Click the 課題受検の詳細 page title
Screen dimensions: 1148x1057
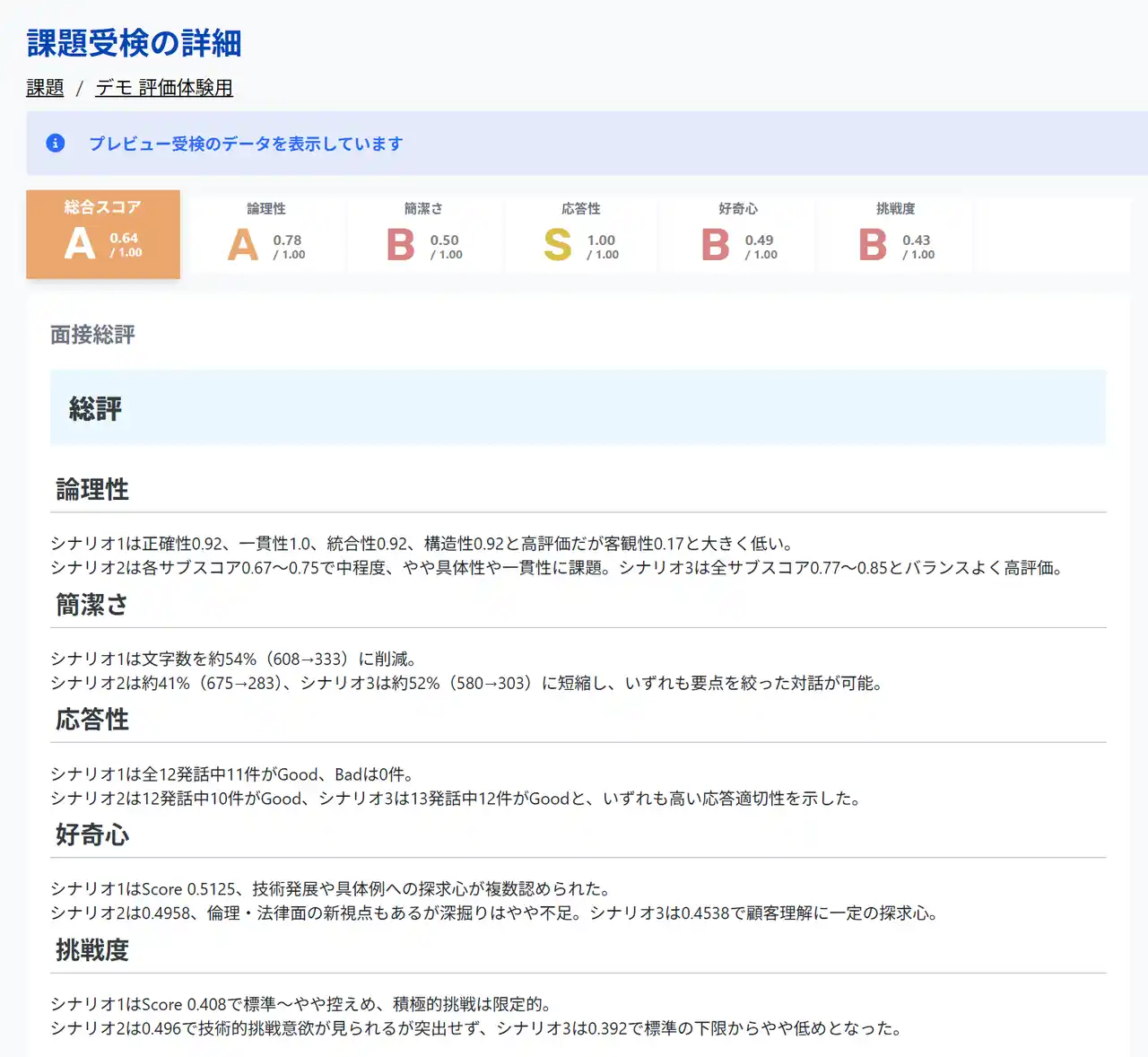click(x=134, y=43)
